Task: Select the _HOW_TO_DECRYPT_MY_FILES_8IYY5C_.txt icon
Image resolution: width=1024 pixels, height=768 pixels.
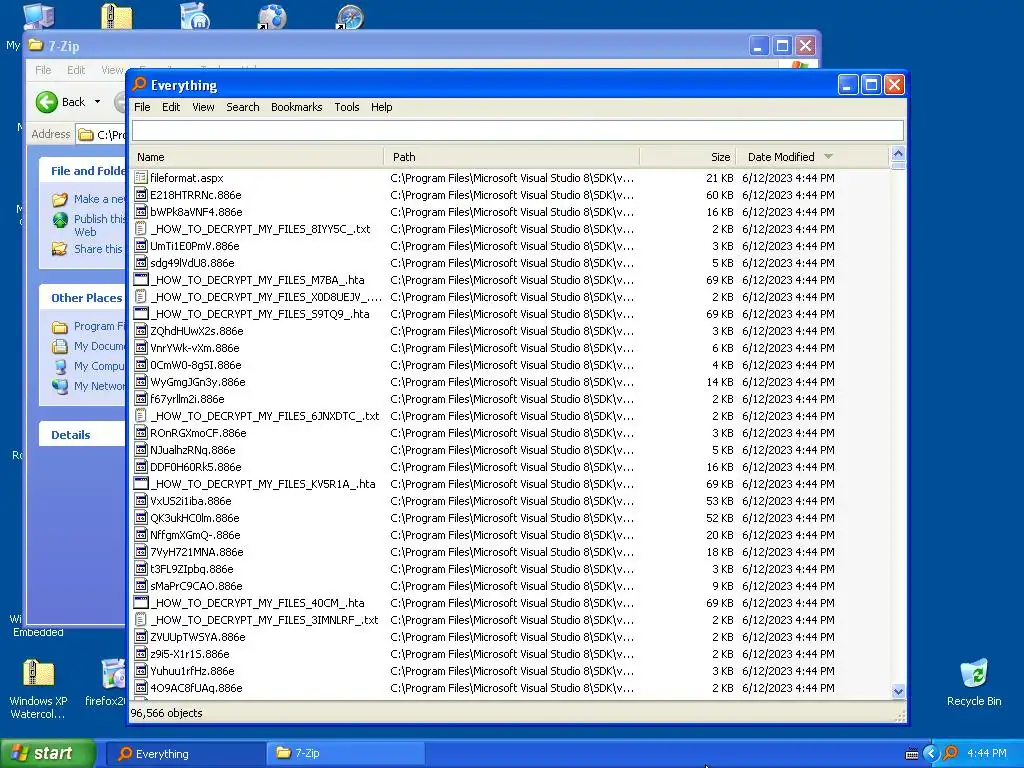Action: click(x=140, y=229)
